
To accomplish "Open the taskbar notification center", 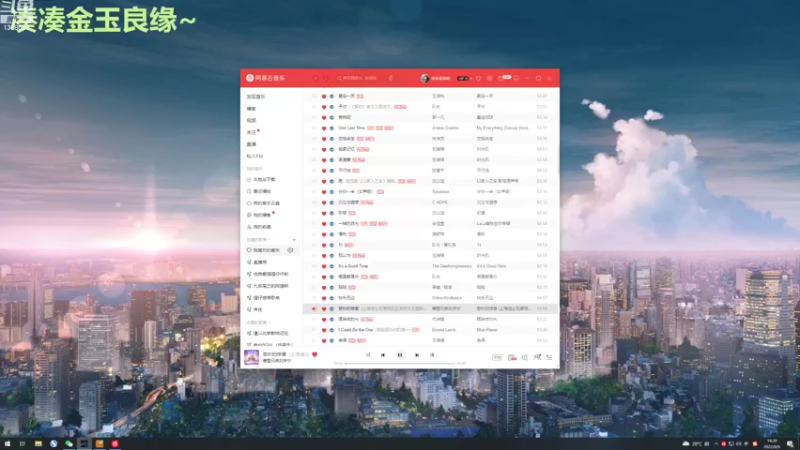I will pos(790,444).
